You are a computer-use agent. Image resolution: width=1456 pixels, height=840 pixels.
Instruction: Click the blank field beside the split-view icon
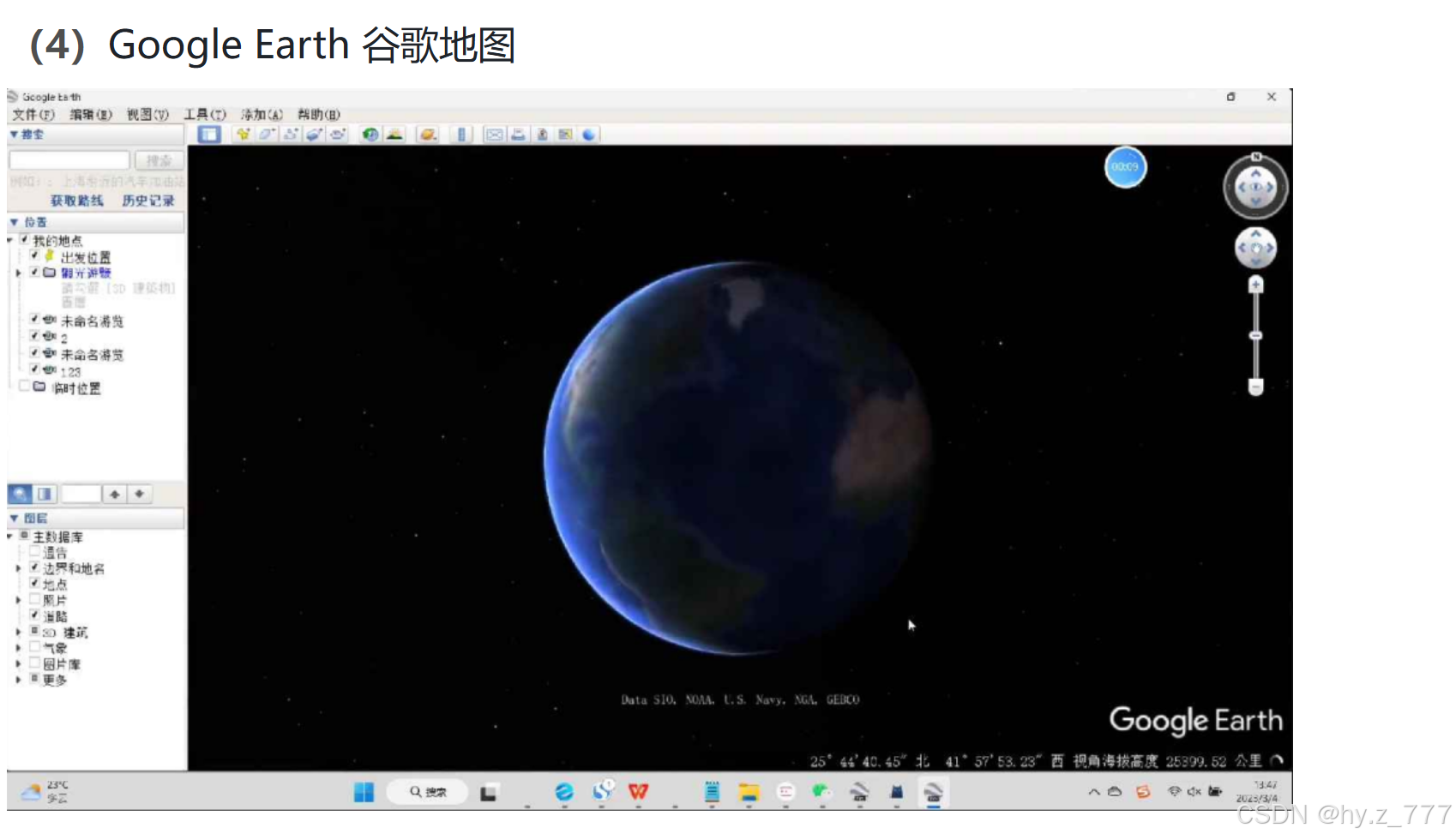point(81,494)
